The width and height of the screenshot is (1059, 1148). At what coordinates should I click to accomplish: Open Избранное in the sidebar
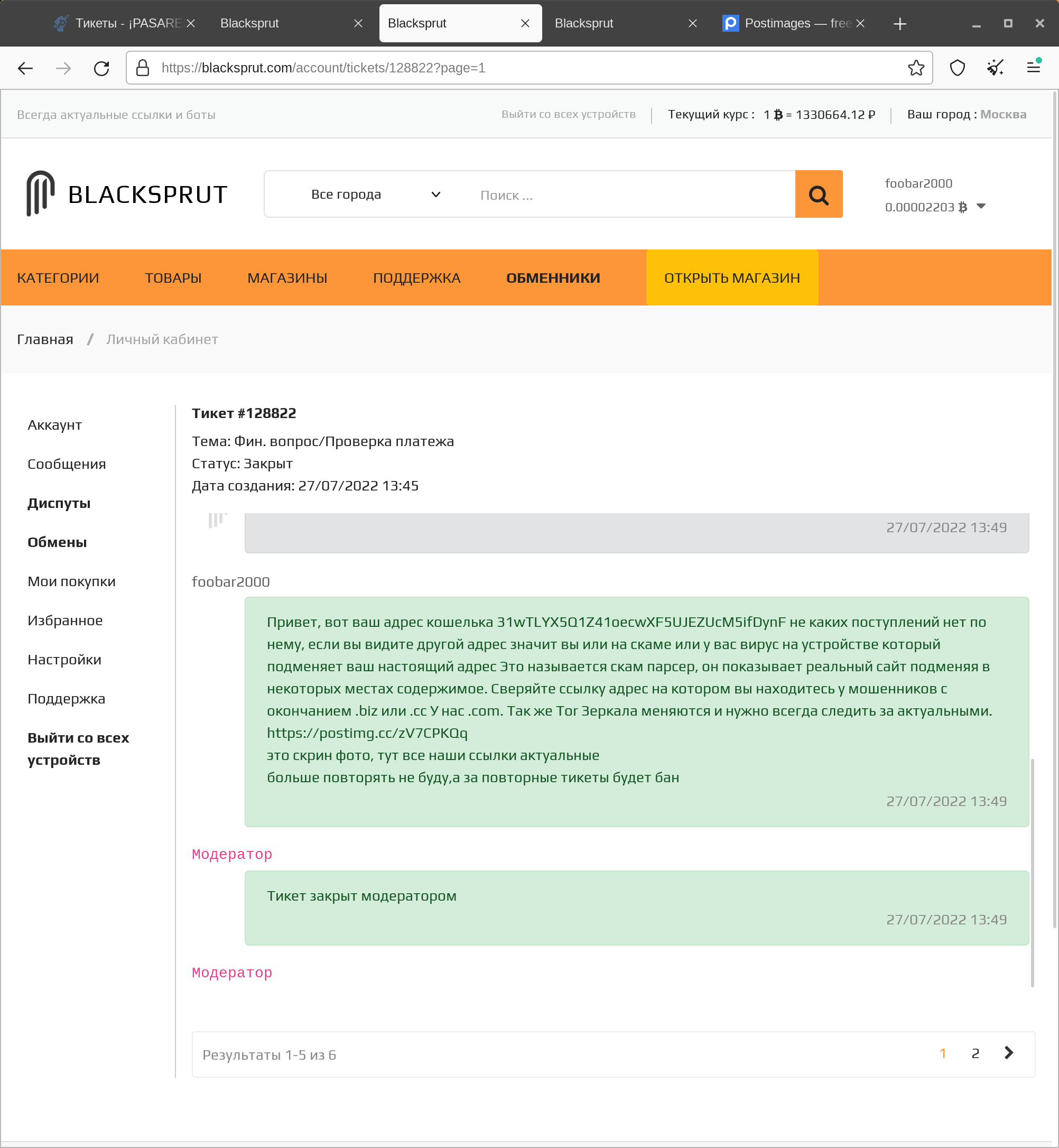point(66,621)
